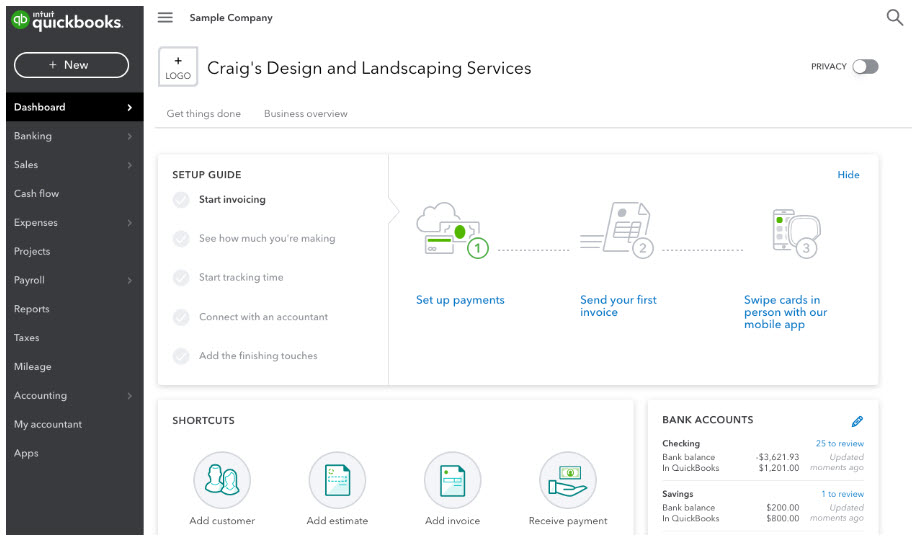
Task: Edit bank accounts with the pencil icon
Action: (x=857, y=421)
